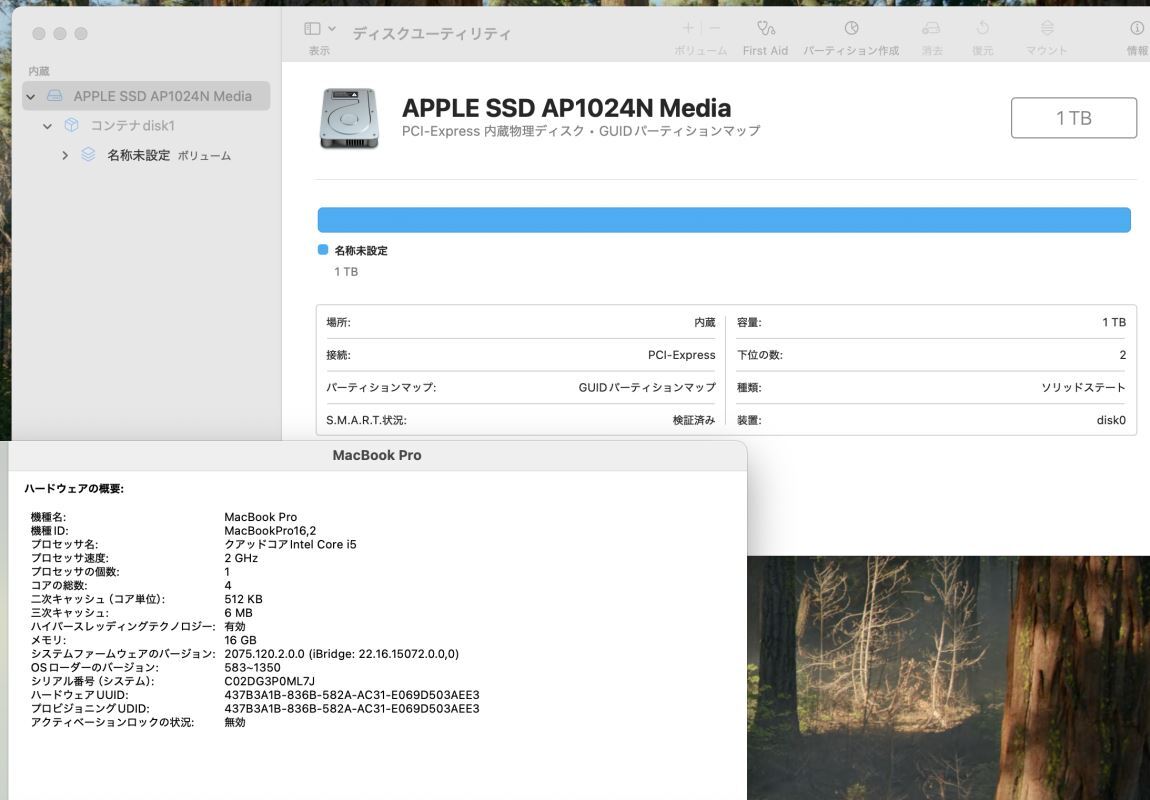Click the 583~1350 OS loader version value
This screenshot has height=800, width=1150.
point(252,667)
